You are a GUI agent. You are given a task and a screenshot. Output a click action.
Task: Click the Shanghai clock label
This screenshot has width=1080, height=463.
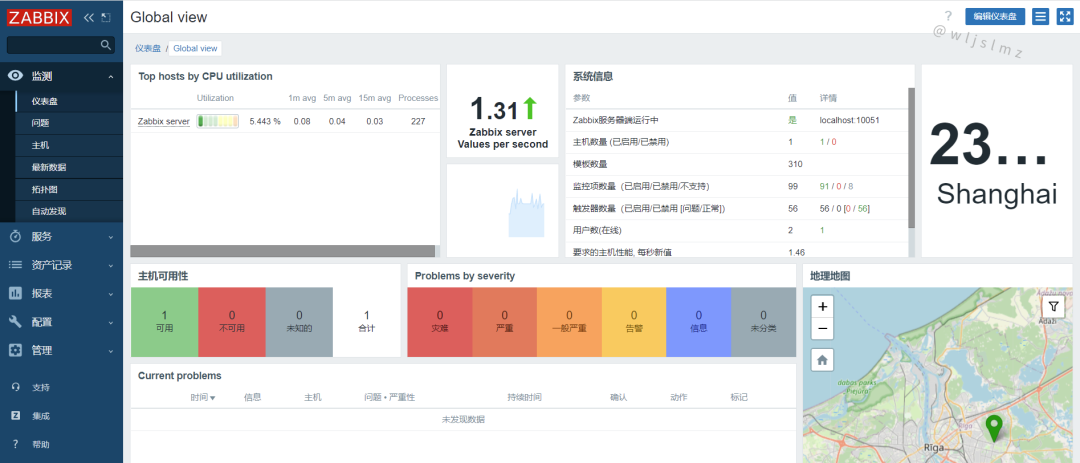(x=997, y=194)
